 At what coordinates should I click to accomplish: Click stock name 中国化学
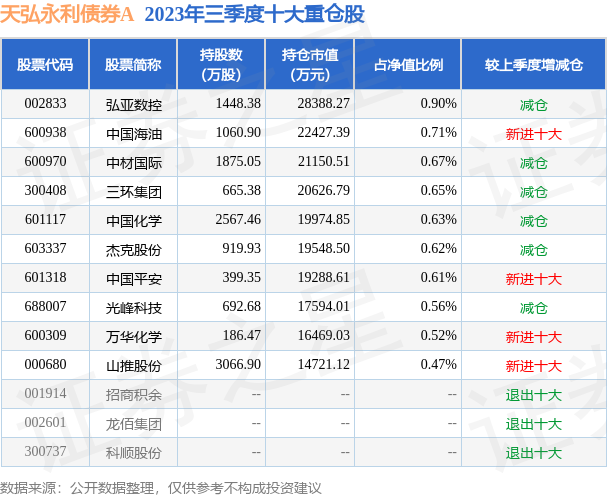(x=134, y=221)
